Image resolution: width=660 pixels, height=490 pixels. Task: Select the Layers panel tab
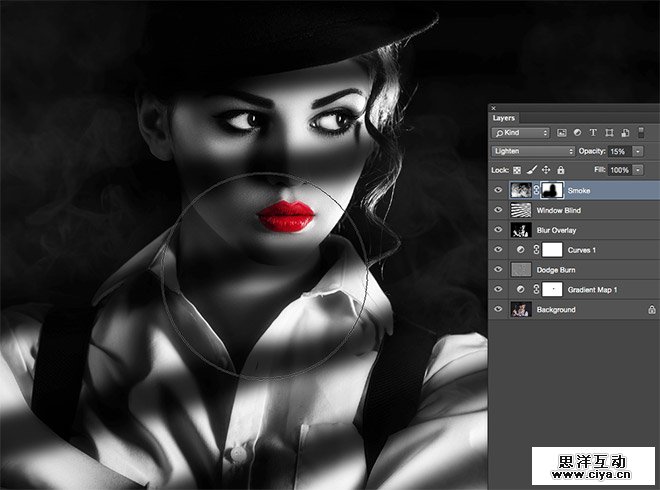[504, 118]
